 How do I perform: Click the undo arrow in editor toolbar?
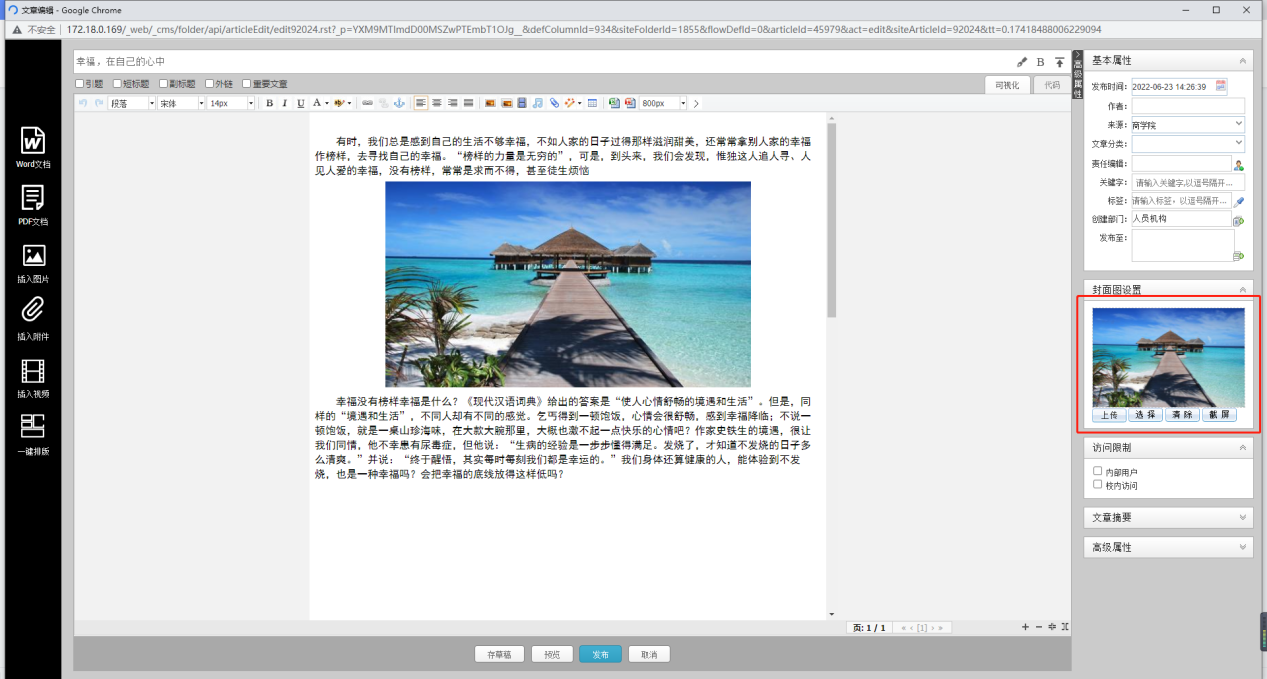(x=83, y=103)
